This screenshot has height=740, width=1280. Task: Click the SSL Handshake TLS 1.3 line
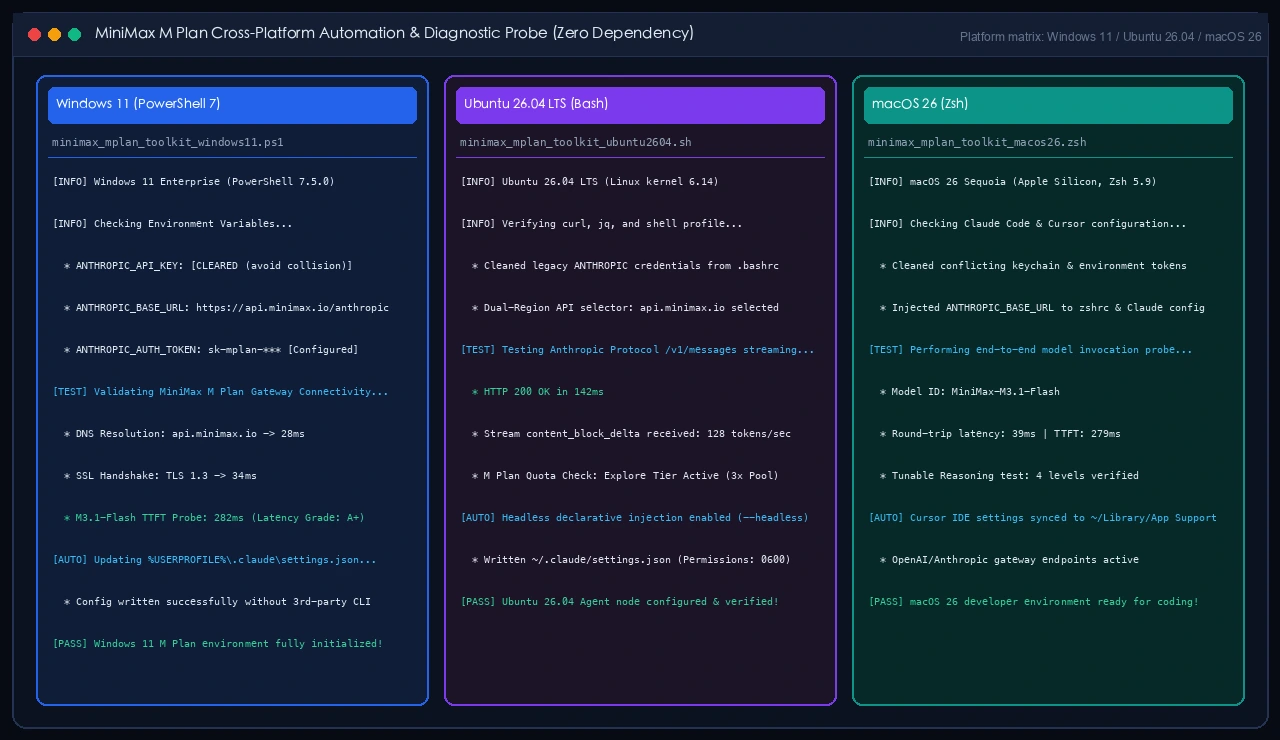tap(160, 476)
